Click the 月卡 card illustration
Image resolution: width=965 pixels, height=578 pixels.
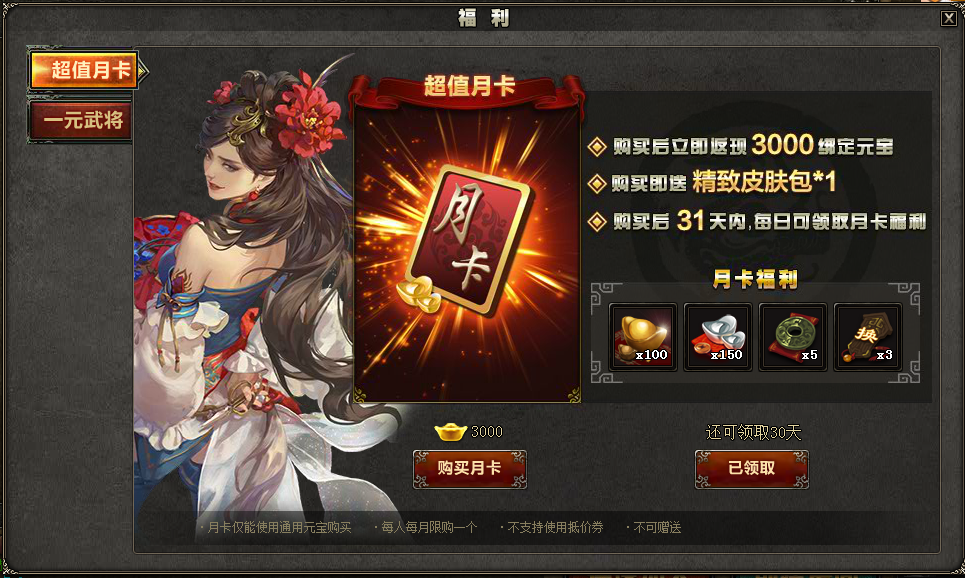468,240
